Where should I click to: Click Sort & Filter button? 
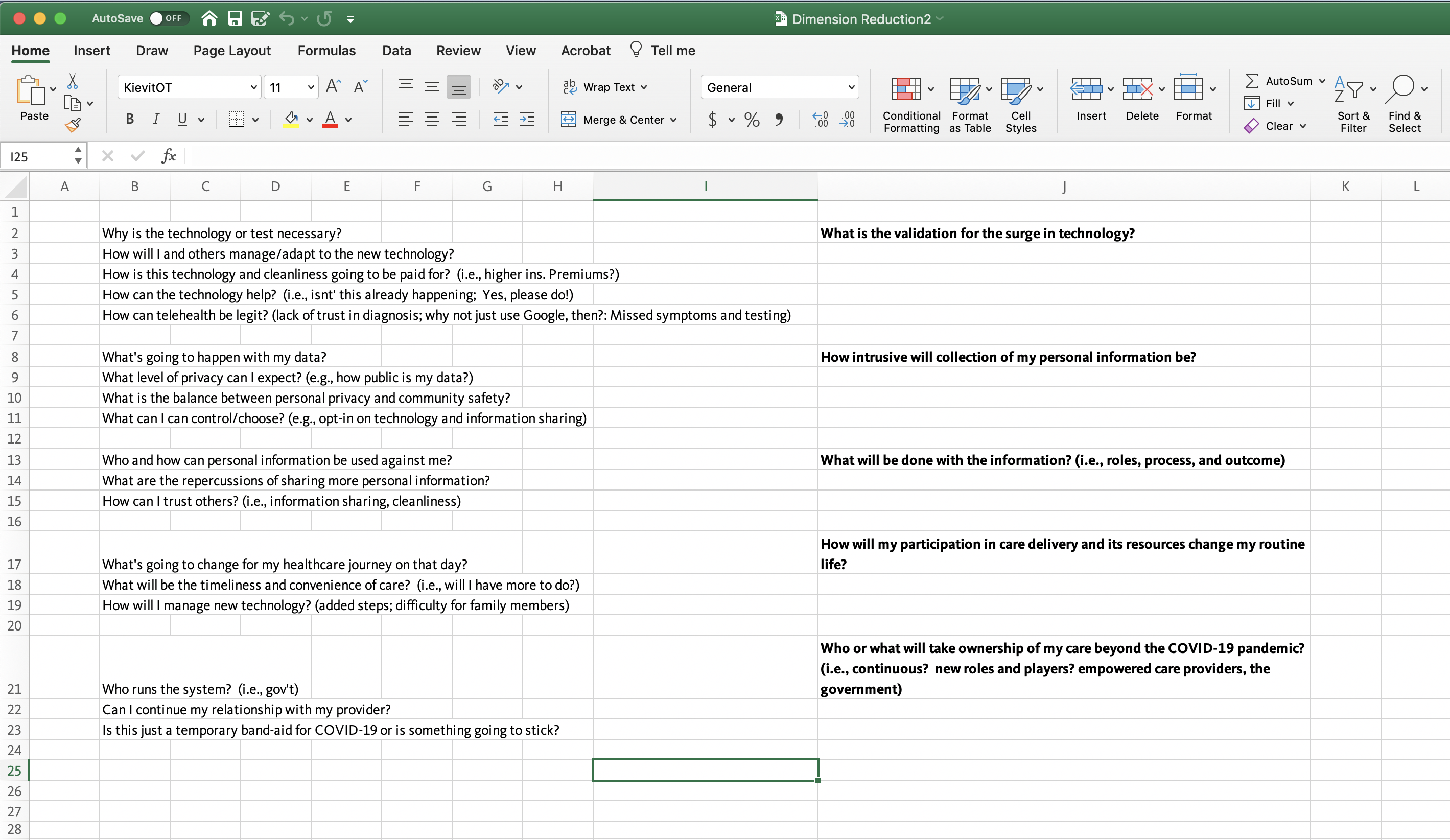[1353, 105]
